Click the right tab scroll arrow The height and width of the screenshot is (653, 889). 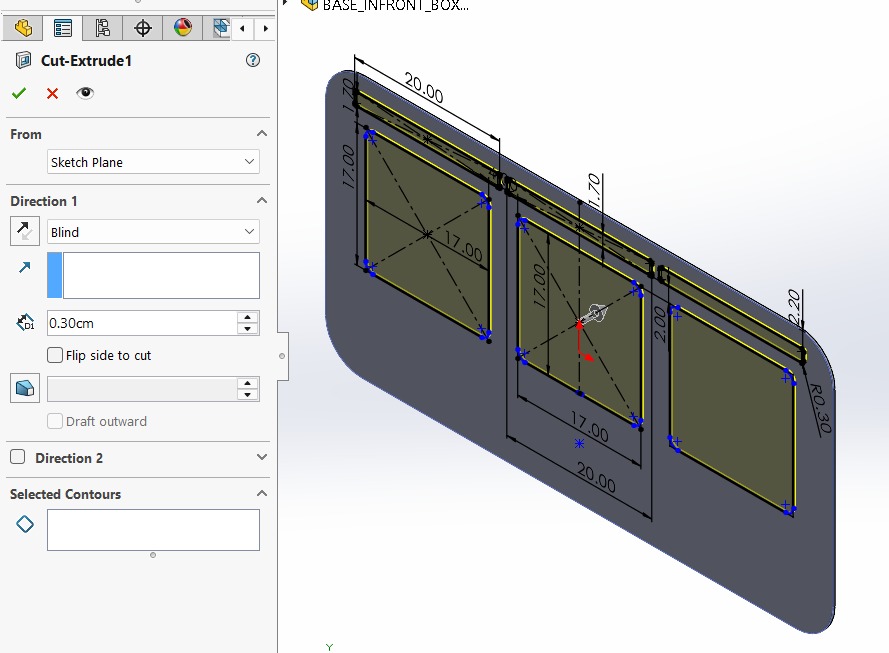click(265, 28)
